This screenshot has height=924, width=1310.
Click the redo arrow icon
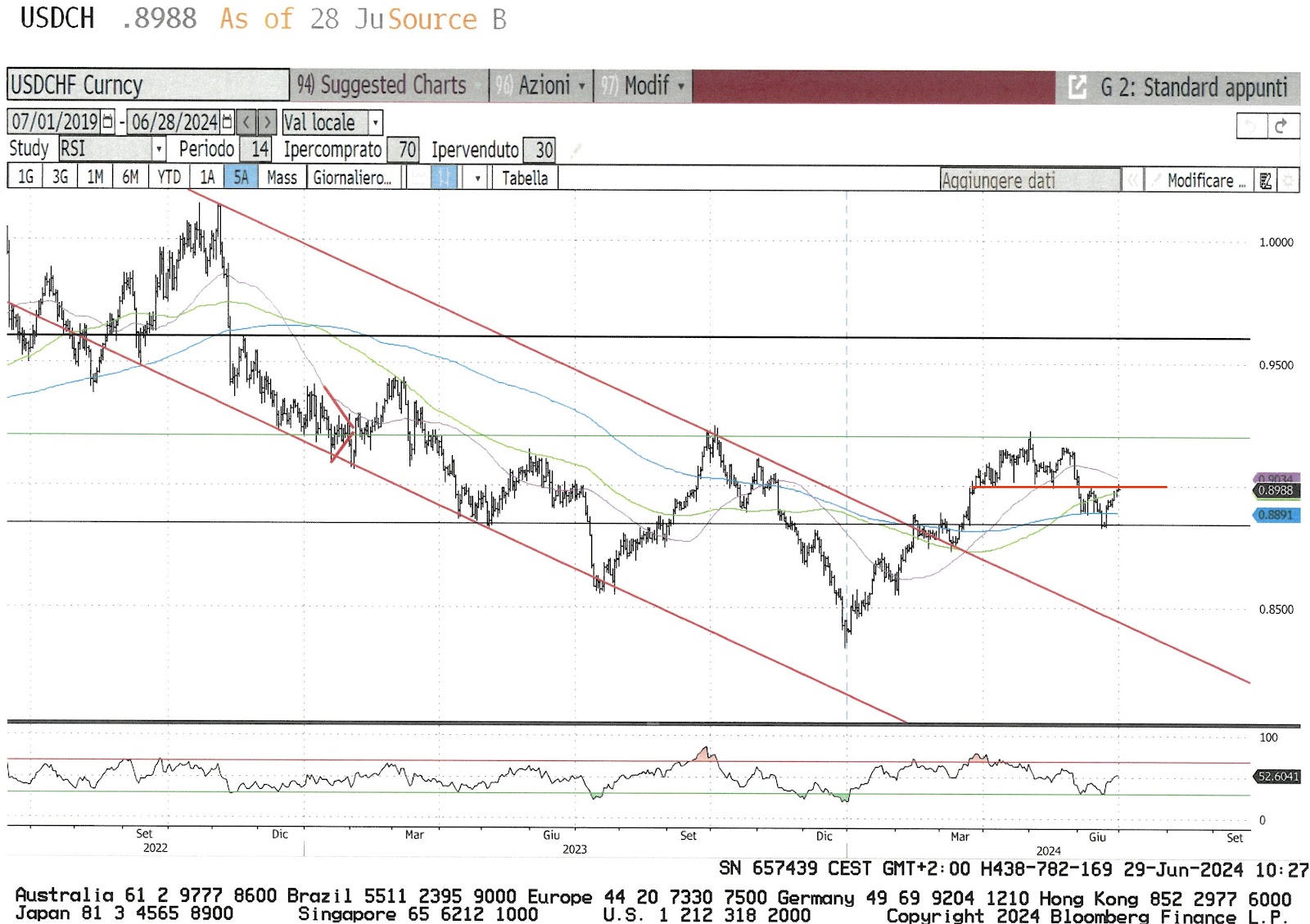tap(1282, 126)
